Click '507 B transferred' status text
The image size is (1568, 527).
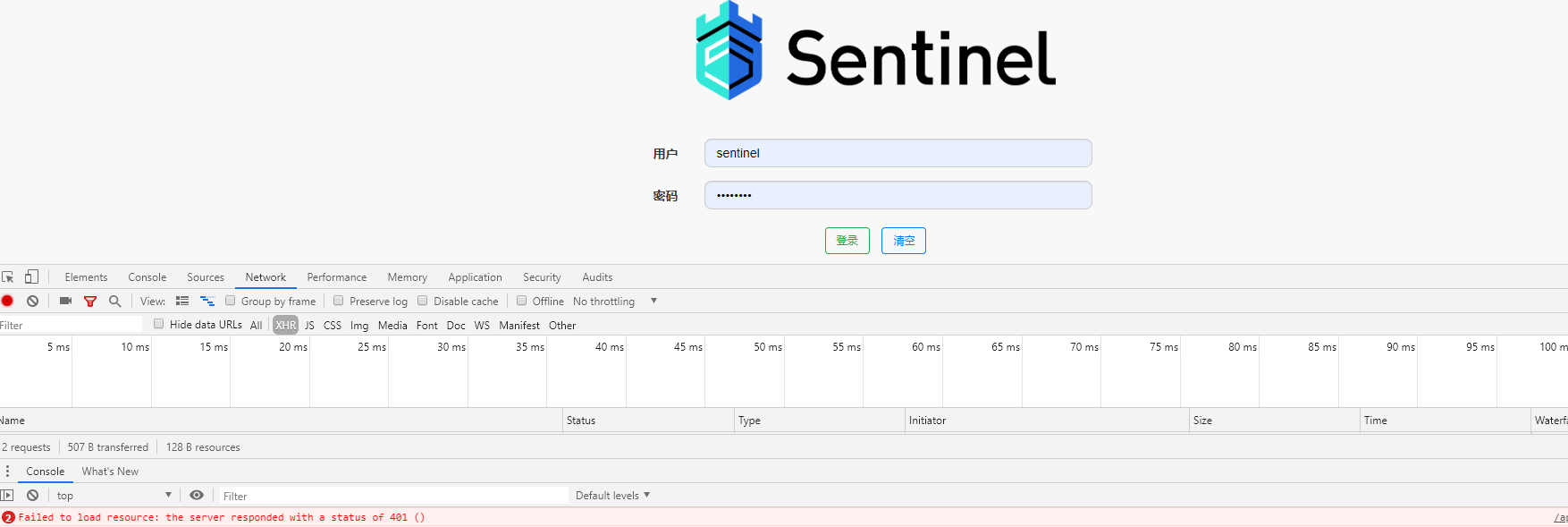108,447
